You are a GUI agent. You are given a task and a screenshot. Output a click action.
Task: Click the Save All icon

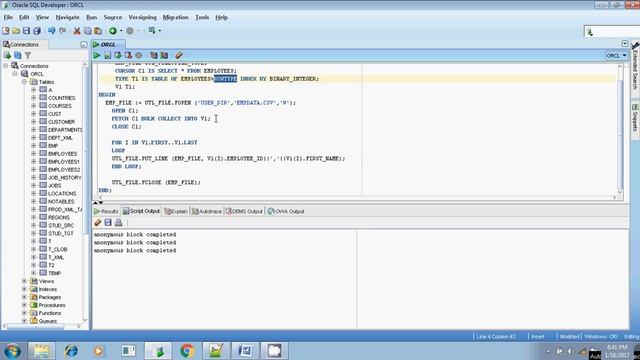(37, 31)
